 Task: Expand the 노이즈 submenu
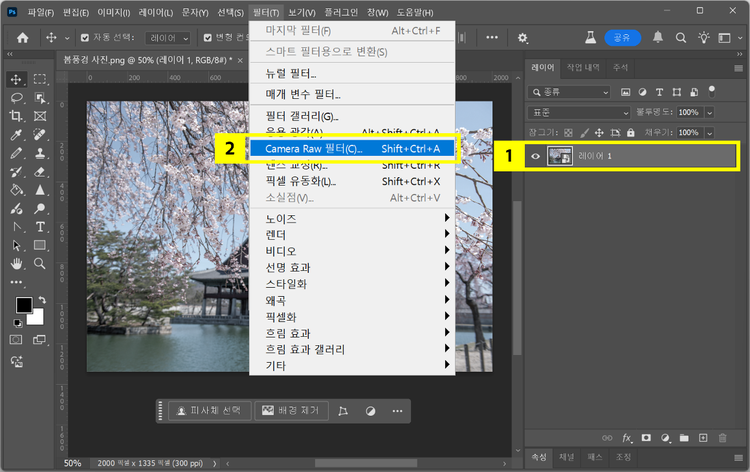pyautogui.click(x=352, y=219)
